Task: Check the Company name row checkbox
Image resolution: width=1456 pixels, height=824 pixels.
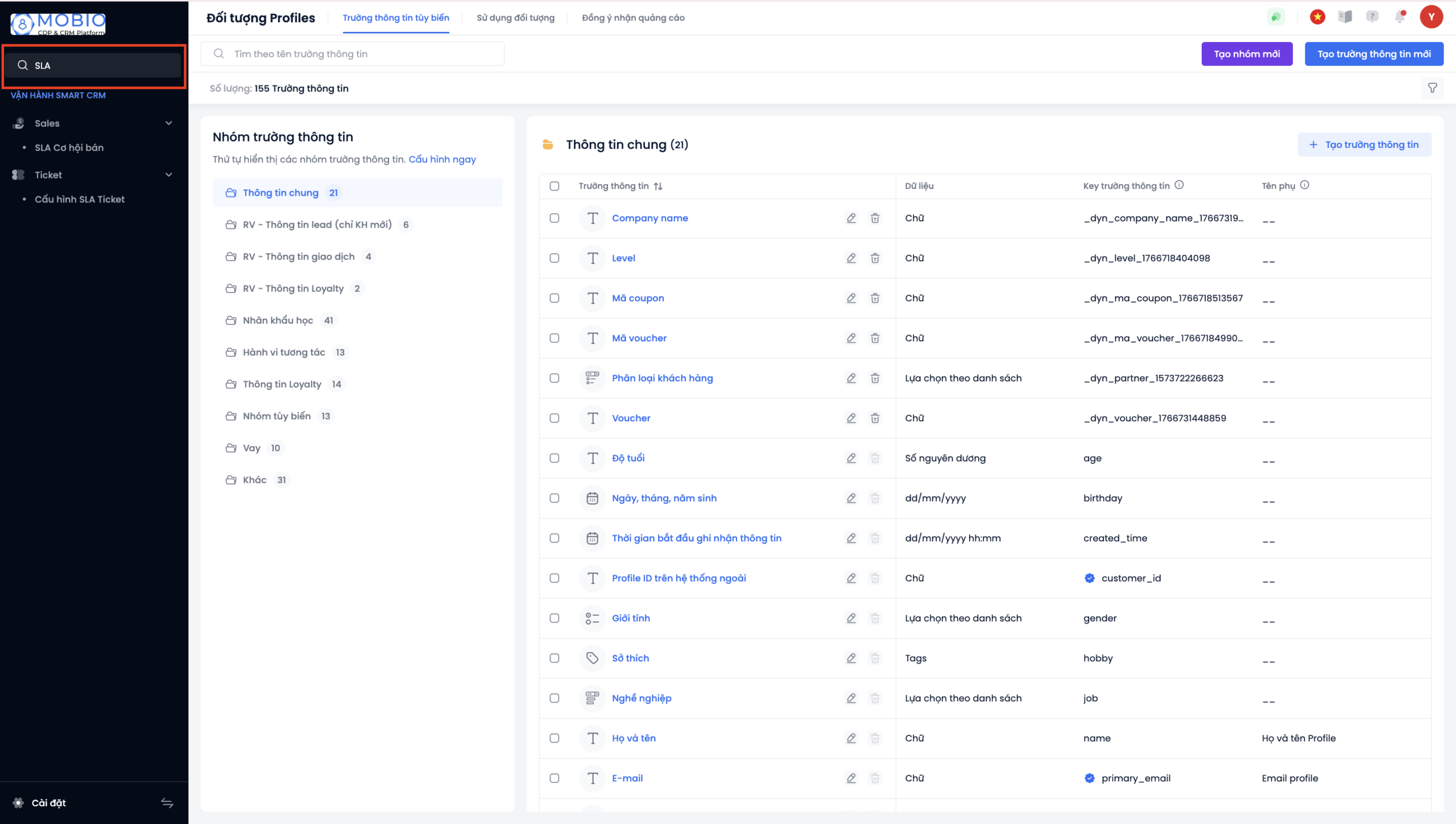Action: [554, 218]
